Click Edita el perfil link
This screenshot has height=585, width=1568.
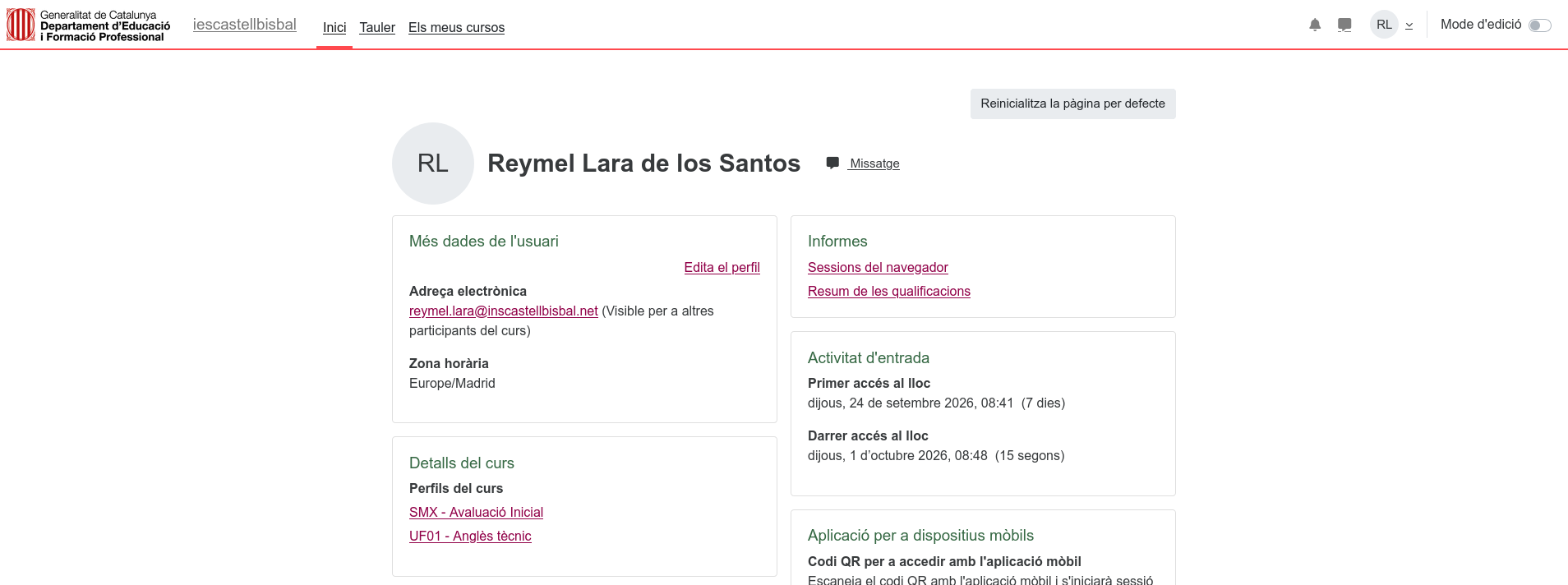click(x=722, y=267)
